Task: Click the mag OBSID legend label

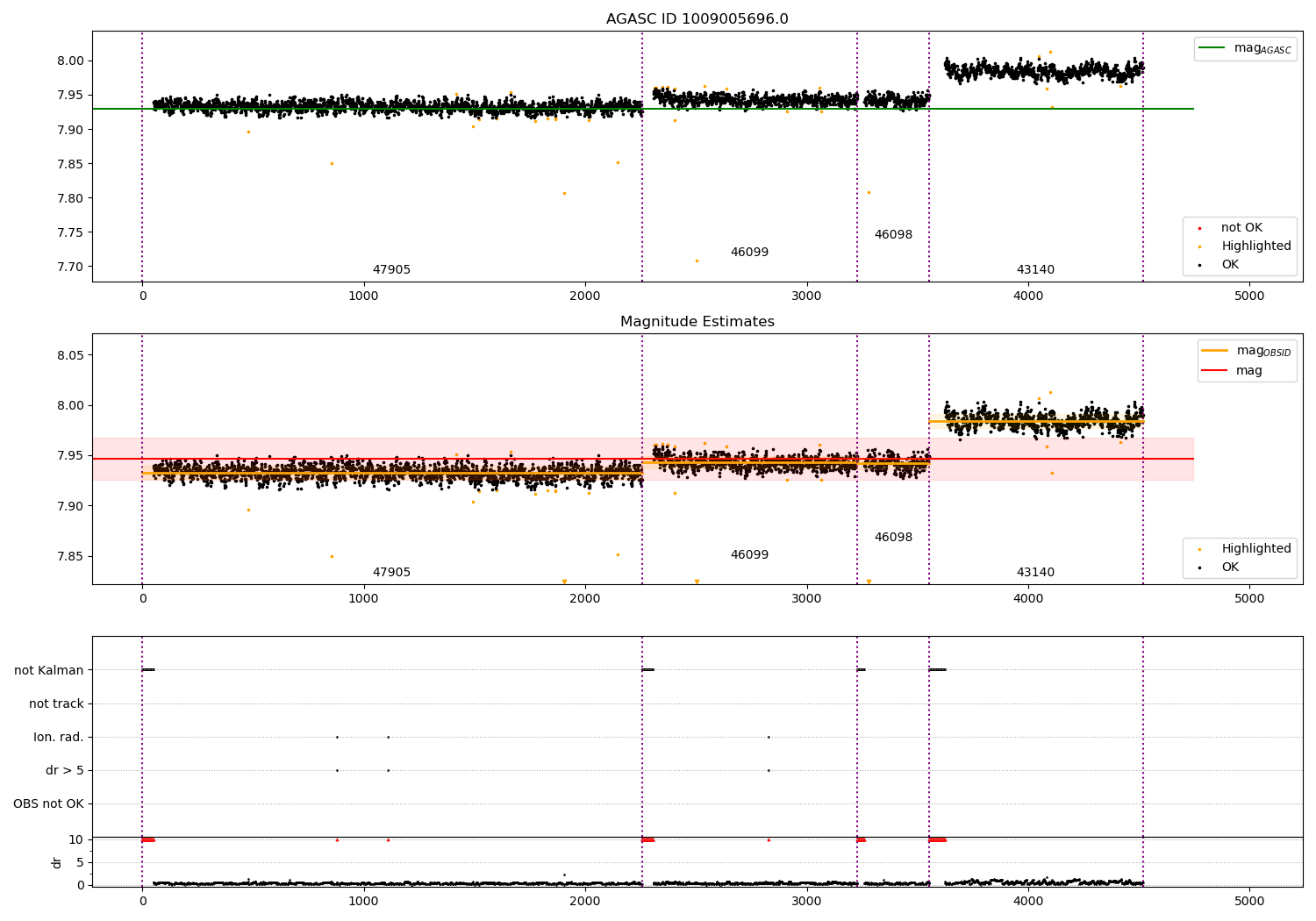Action: tap(1264, 351)
